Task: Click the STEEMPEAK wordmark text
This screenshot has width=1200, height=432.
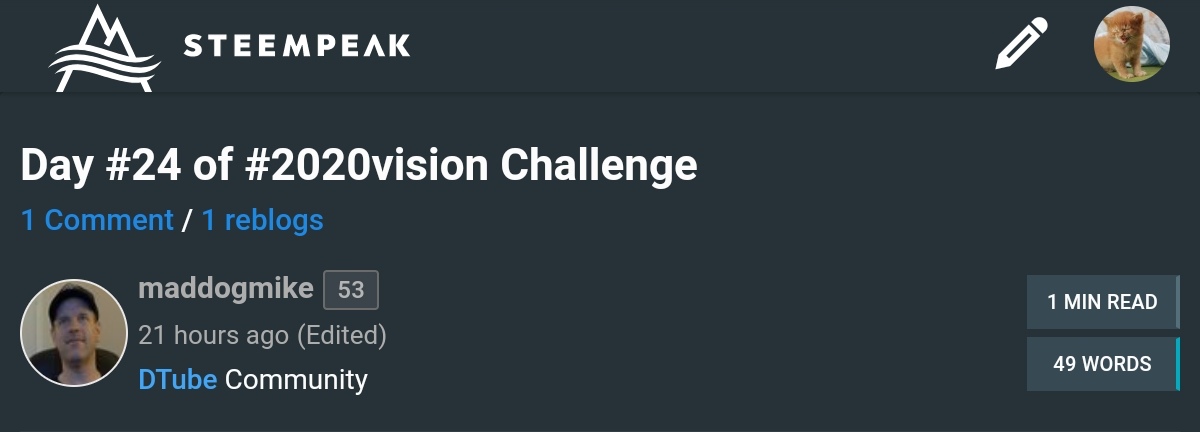Action: (297, 46)
